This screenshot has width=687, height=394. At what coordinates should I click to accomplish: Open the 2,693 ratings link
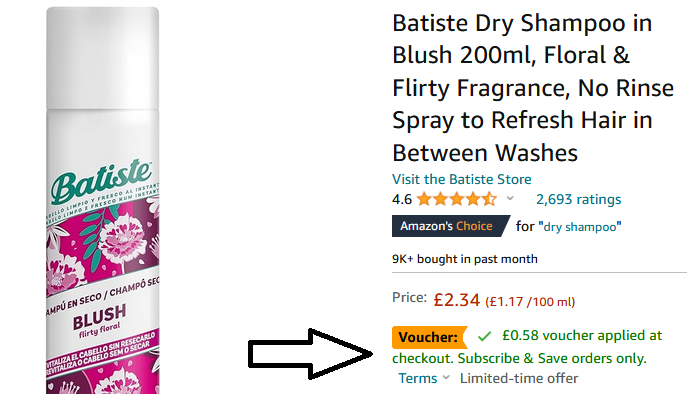(x=578, y=199)
